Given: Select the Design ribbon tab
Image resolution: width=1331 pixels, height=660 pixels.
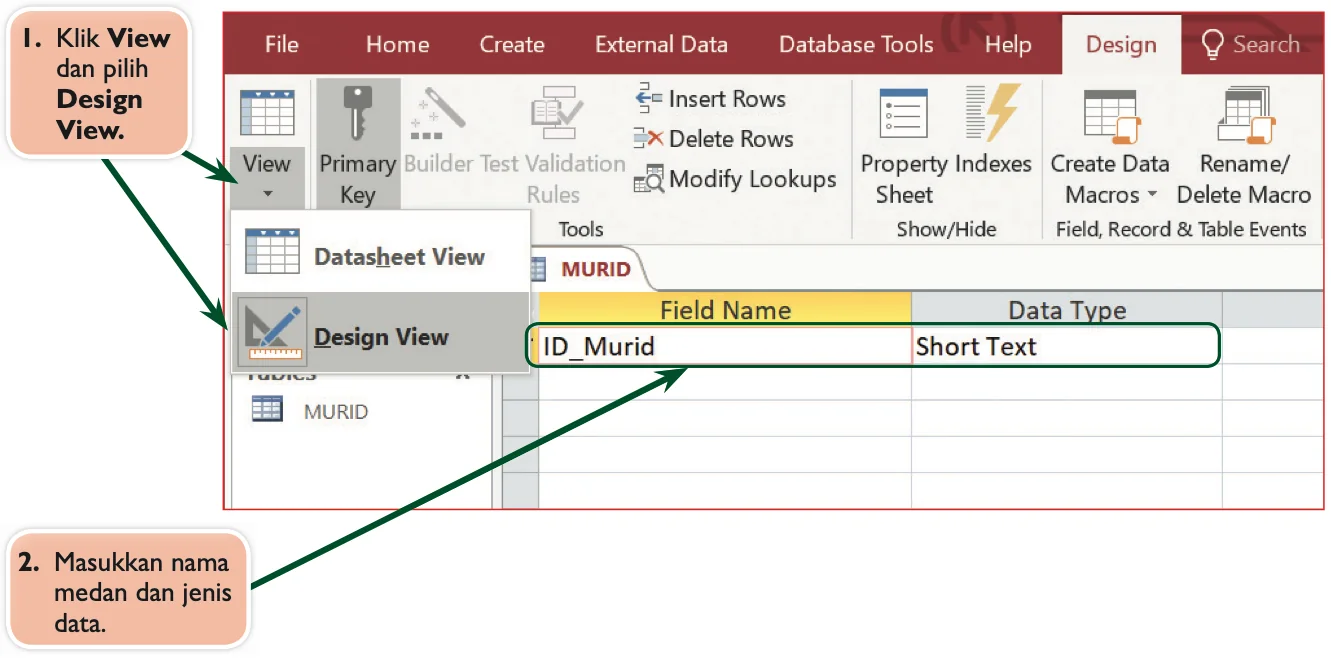Looking at the screenshot, I should tap(1121, 45).
